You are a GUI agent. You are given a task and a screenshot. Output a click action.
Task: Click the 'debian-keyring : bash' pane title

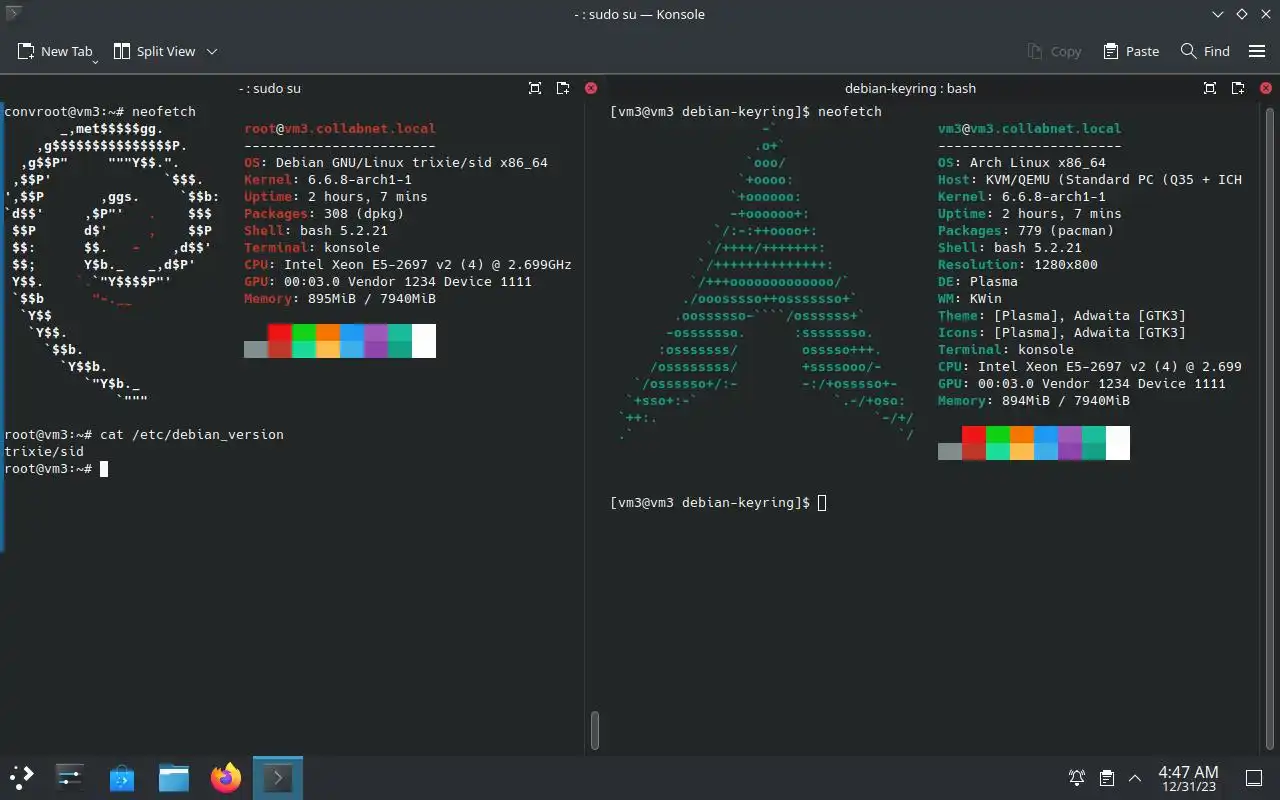tap(910, 88)
